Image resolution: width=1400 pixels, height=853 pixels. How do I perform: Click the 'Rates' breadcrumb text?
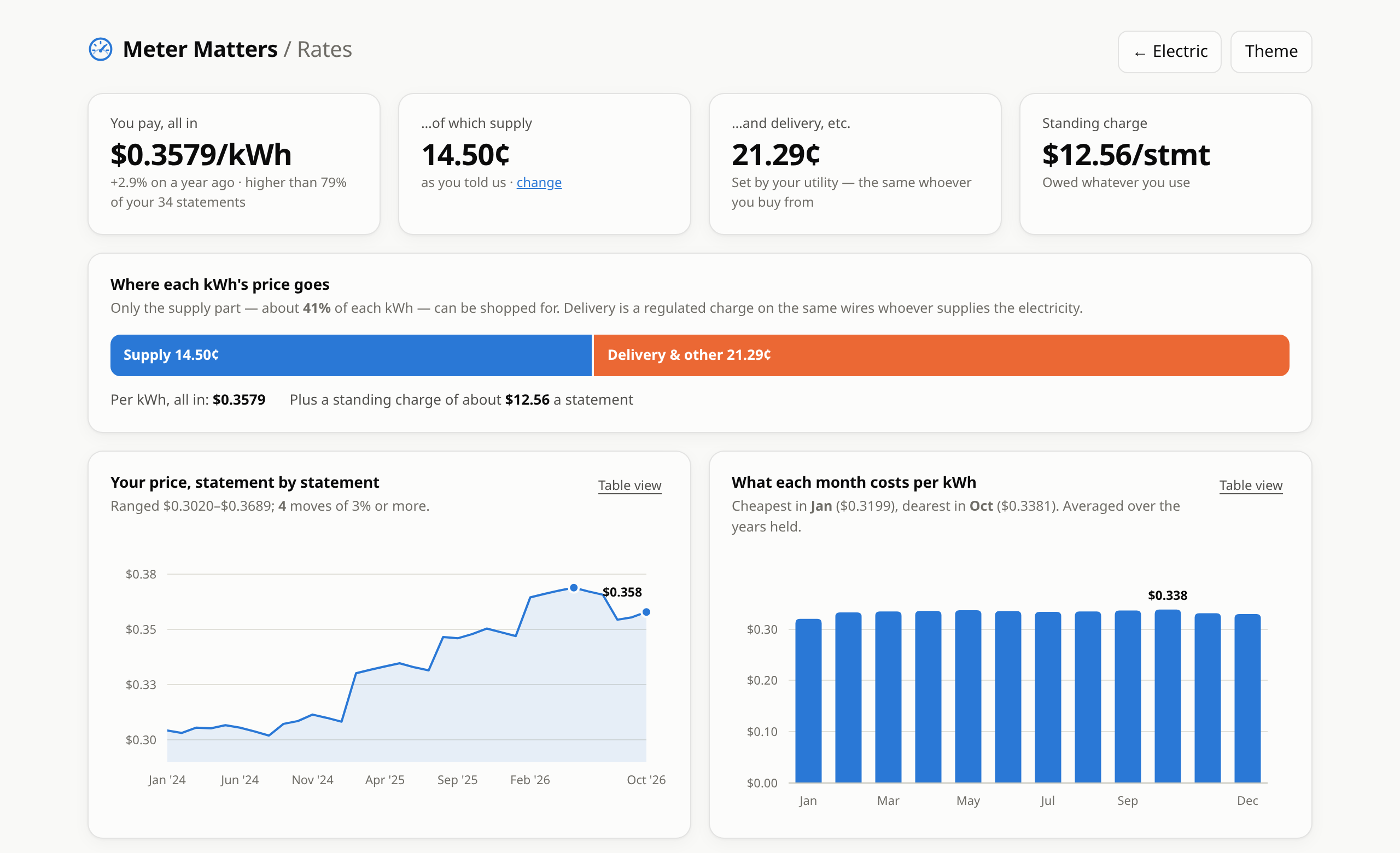(324, 49)
